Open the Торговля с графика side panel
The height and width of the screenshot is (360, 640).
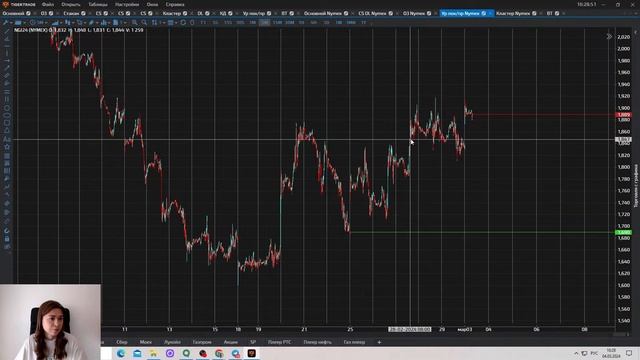coord(636,186)
